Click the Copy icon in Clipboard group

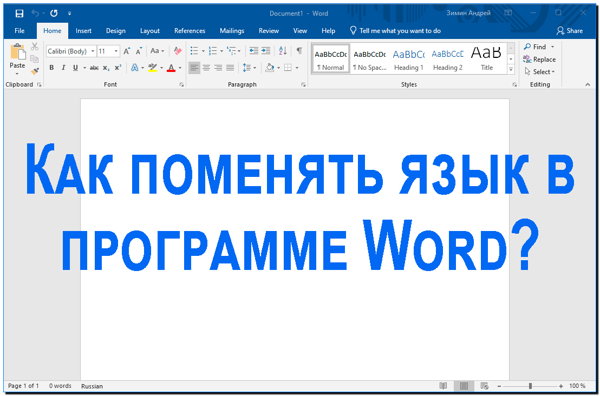point(35,59)
